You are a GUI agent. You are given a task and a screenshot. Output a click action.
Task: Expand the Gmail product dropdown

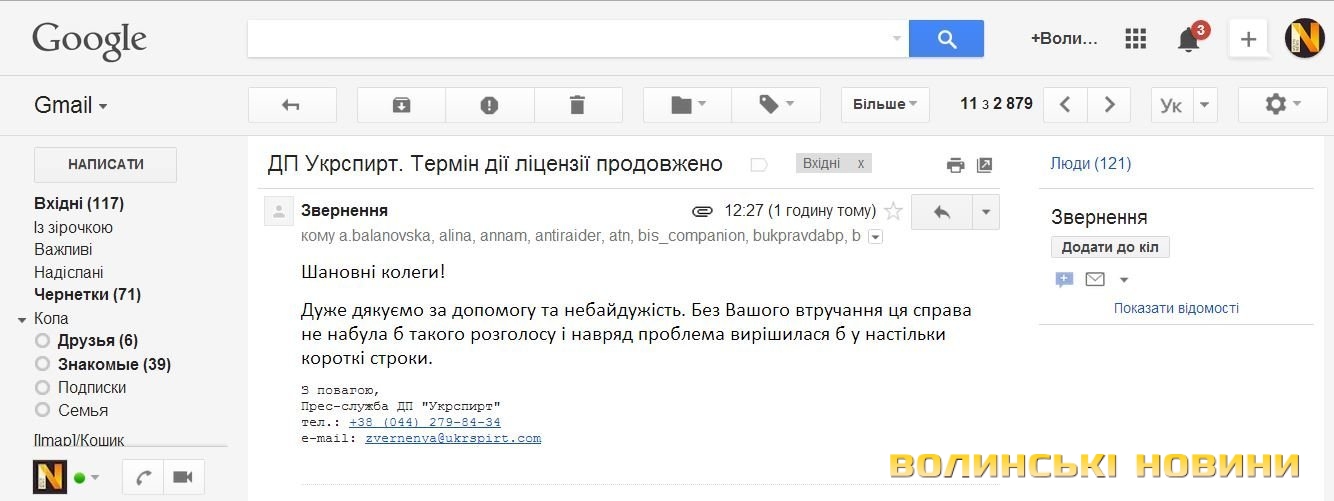71,106
